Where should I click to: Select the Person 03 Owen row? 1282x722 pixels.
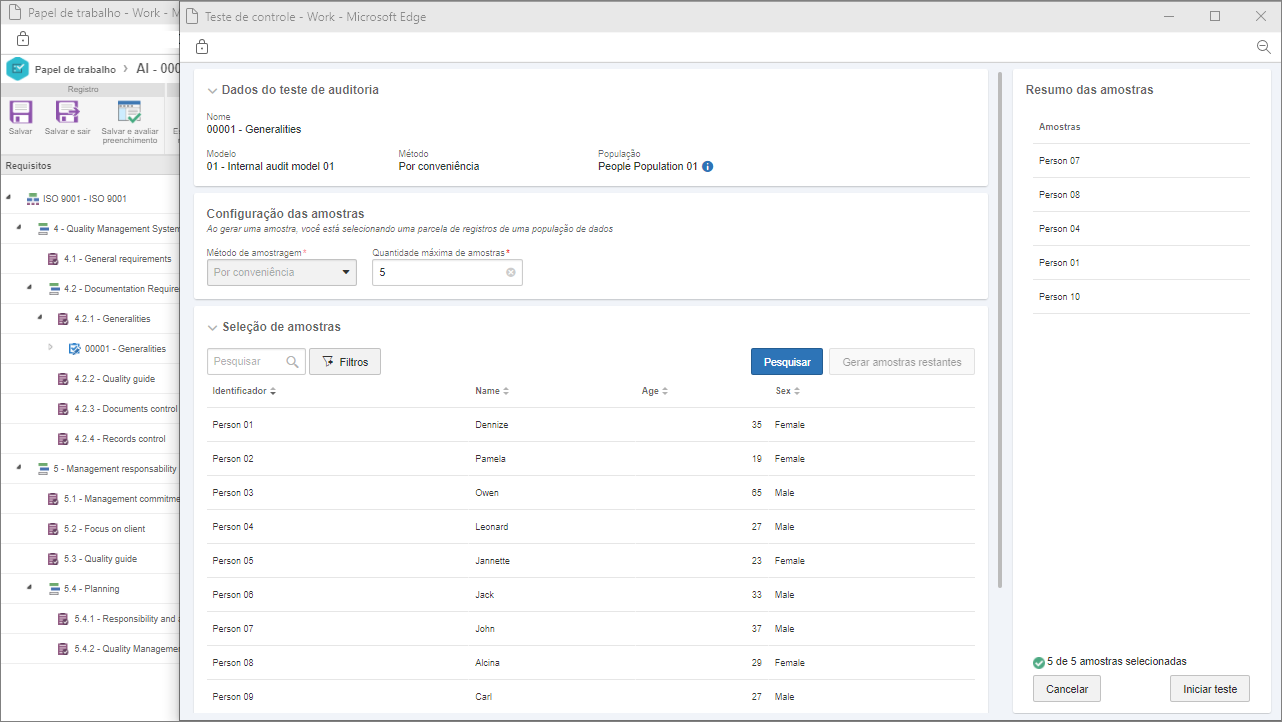[590, 493]
